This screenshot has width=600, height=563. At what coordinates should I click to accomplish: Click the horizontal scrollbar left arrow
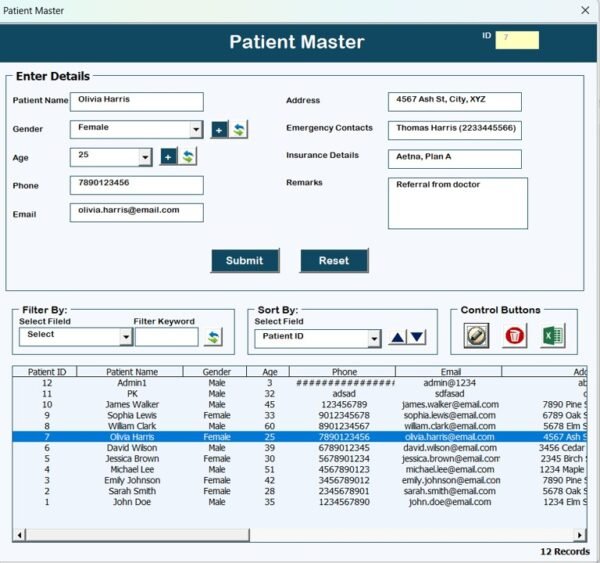coord(19,535)
